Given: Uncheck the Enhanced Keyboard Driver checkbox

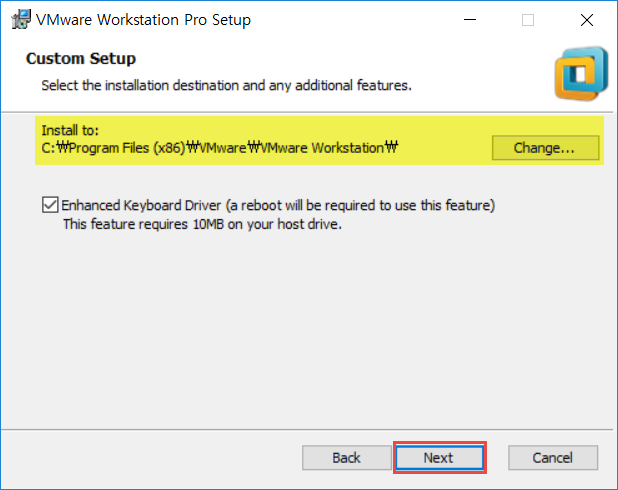Looking at the screenshot, I should (50, 205).
